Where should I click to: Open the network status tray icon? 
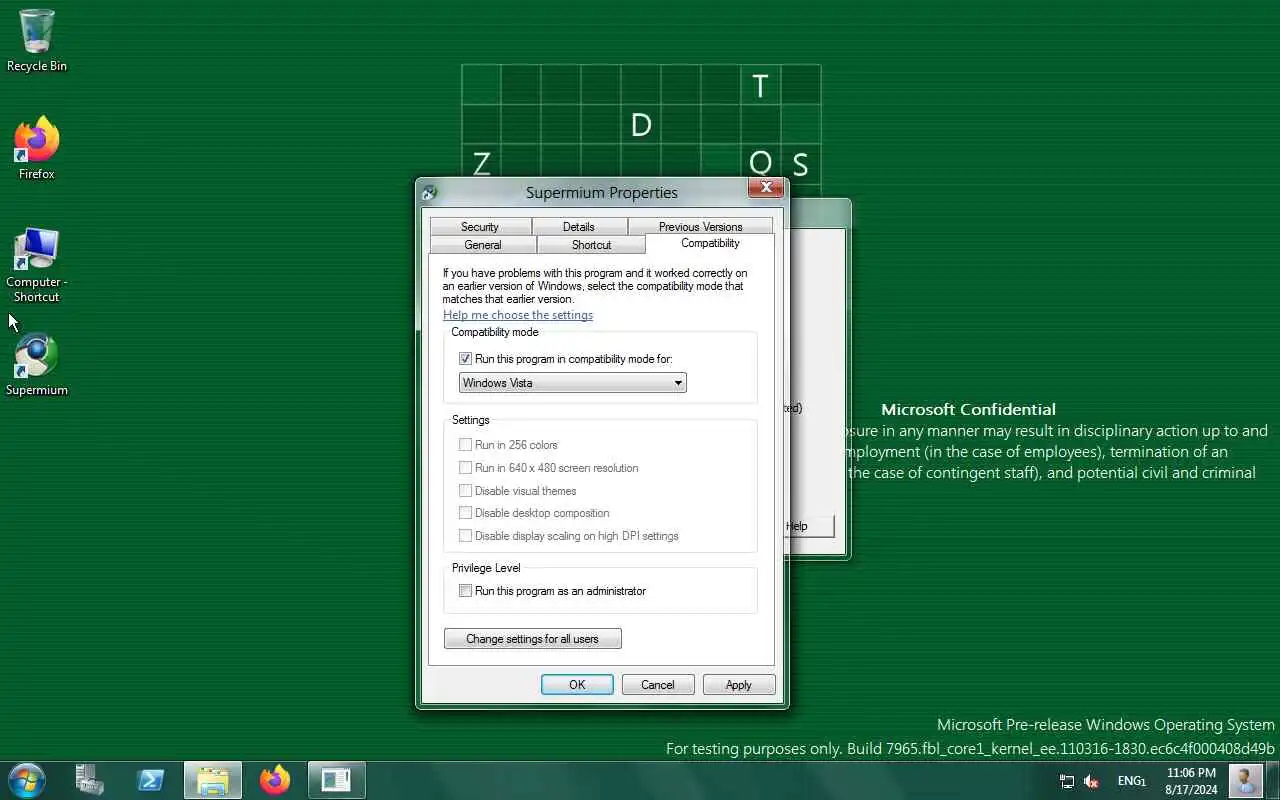(1067, 781)
